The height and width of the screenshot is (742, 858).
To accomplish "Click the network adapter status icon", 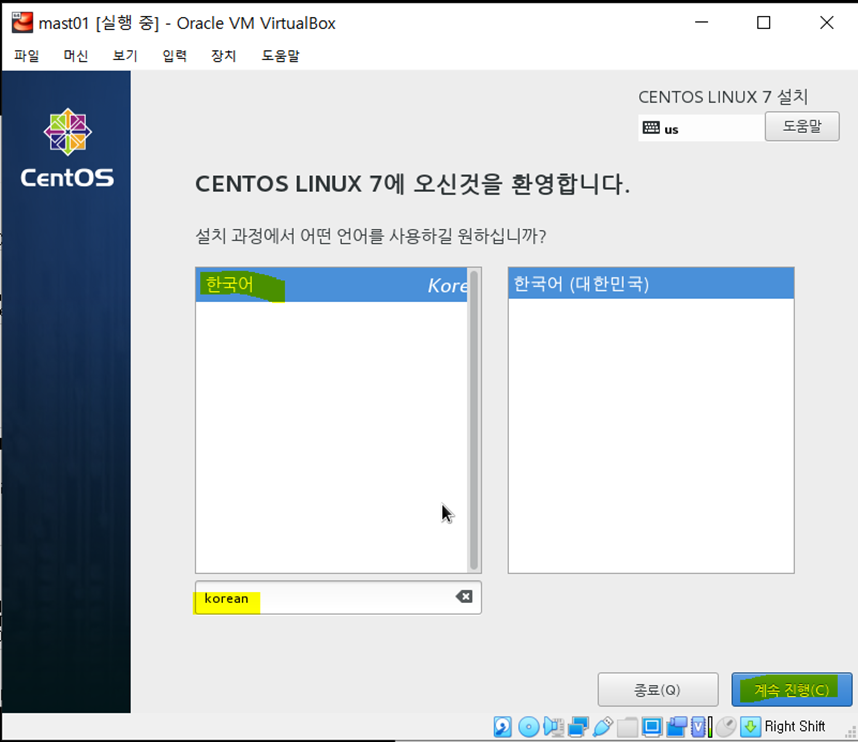I will click(578, 727).
